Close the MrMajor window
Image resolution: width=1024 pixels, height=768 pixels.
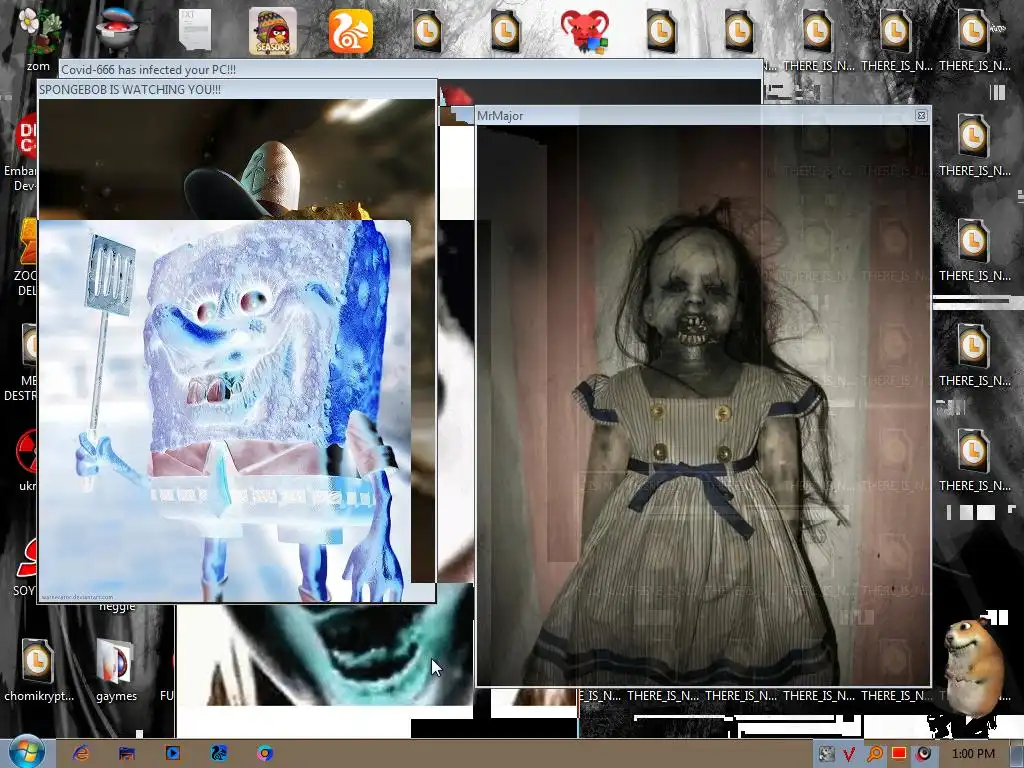[921, 116]
